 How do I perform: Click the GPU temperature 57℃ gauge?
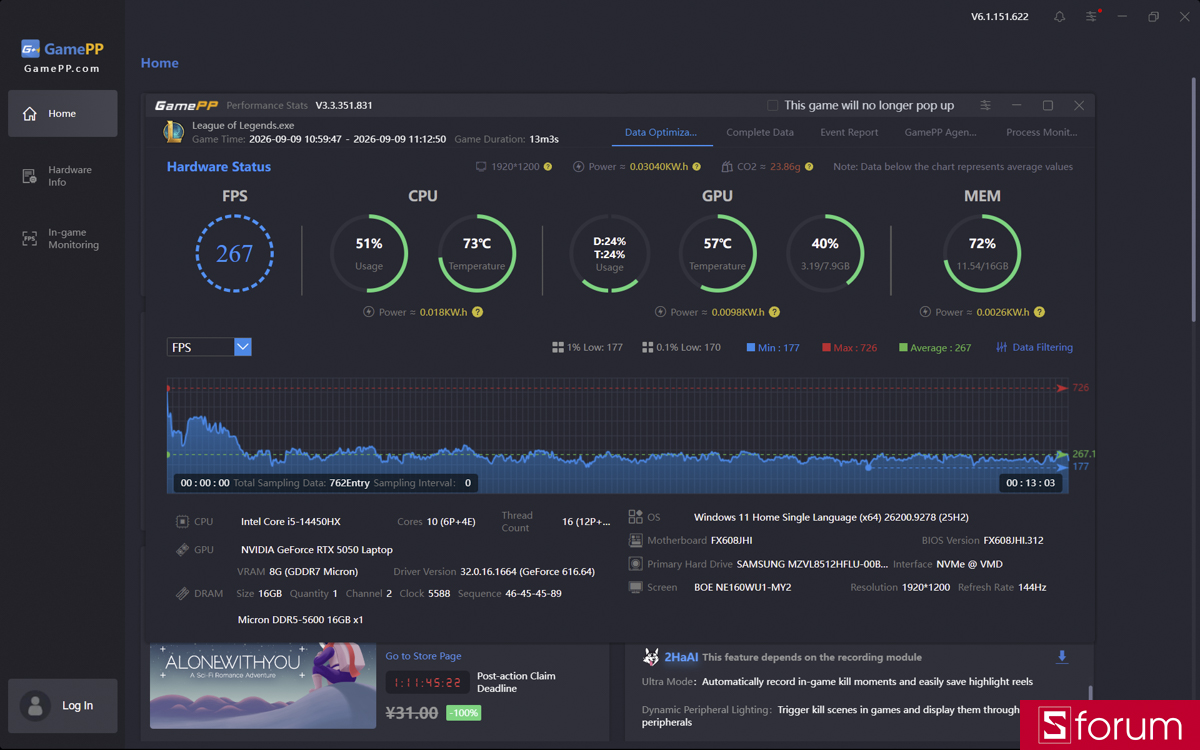717,253
